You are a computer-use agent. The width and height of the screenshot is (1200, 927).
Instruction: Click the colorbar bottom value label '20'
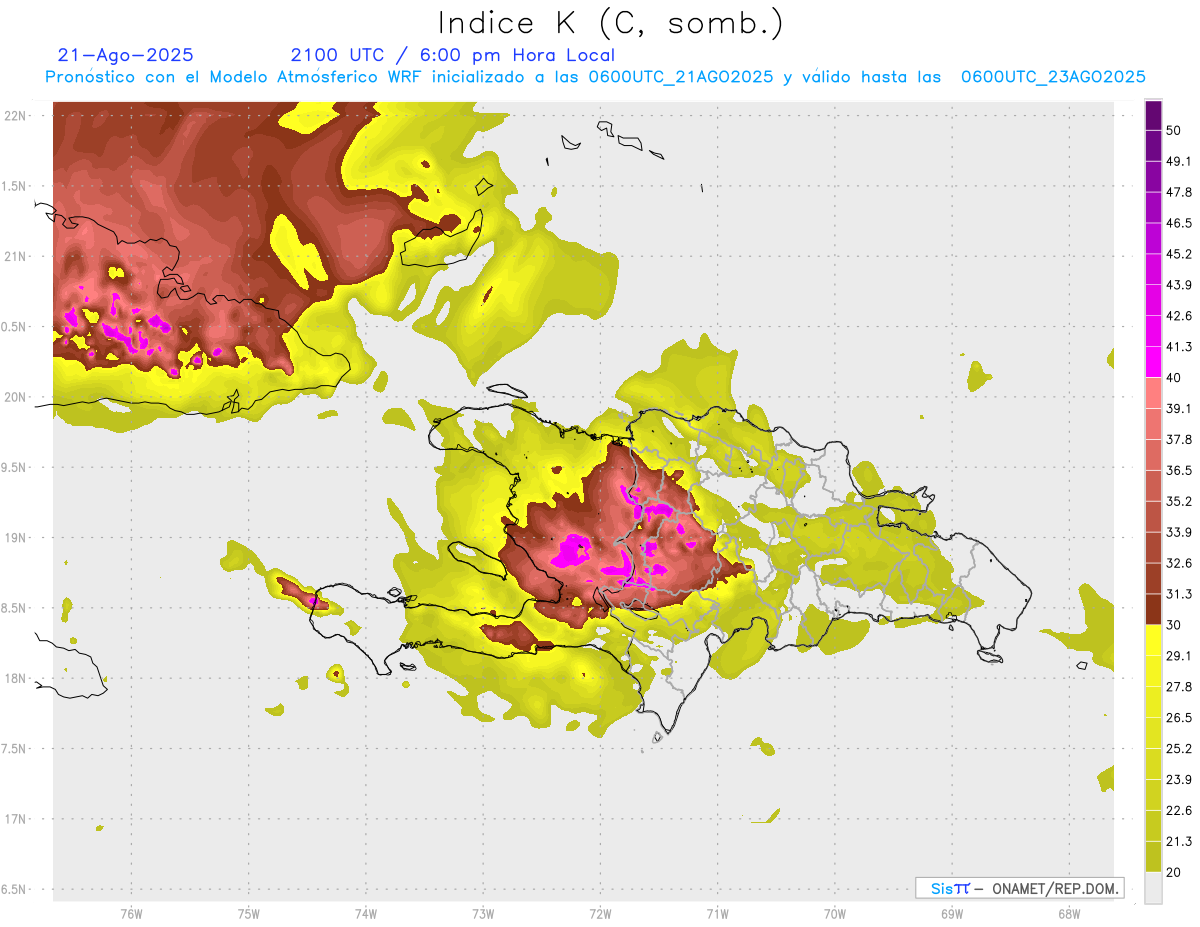[1174, 872]
